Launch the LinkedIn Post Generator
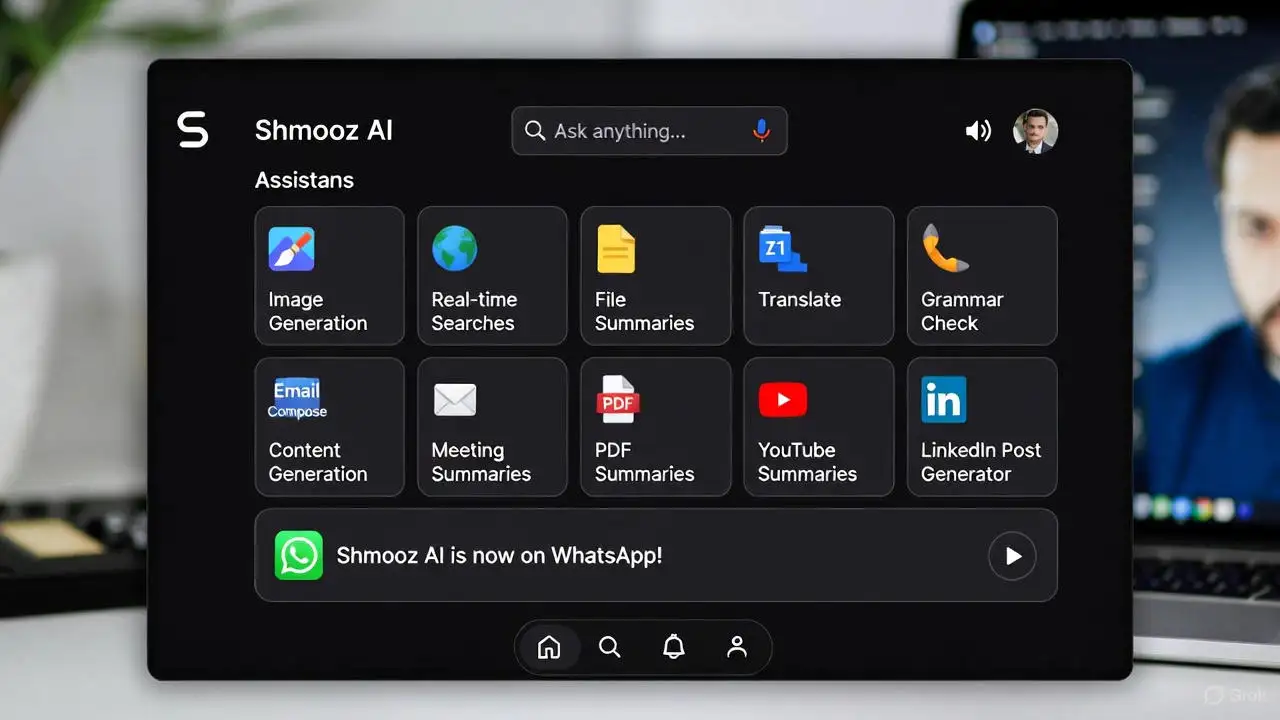 click(981, 427)
